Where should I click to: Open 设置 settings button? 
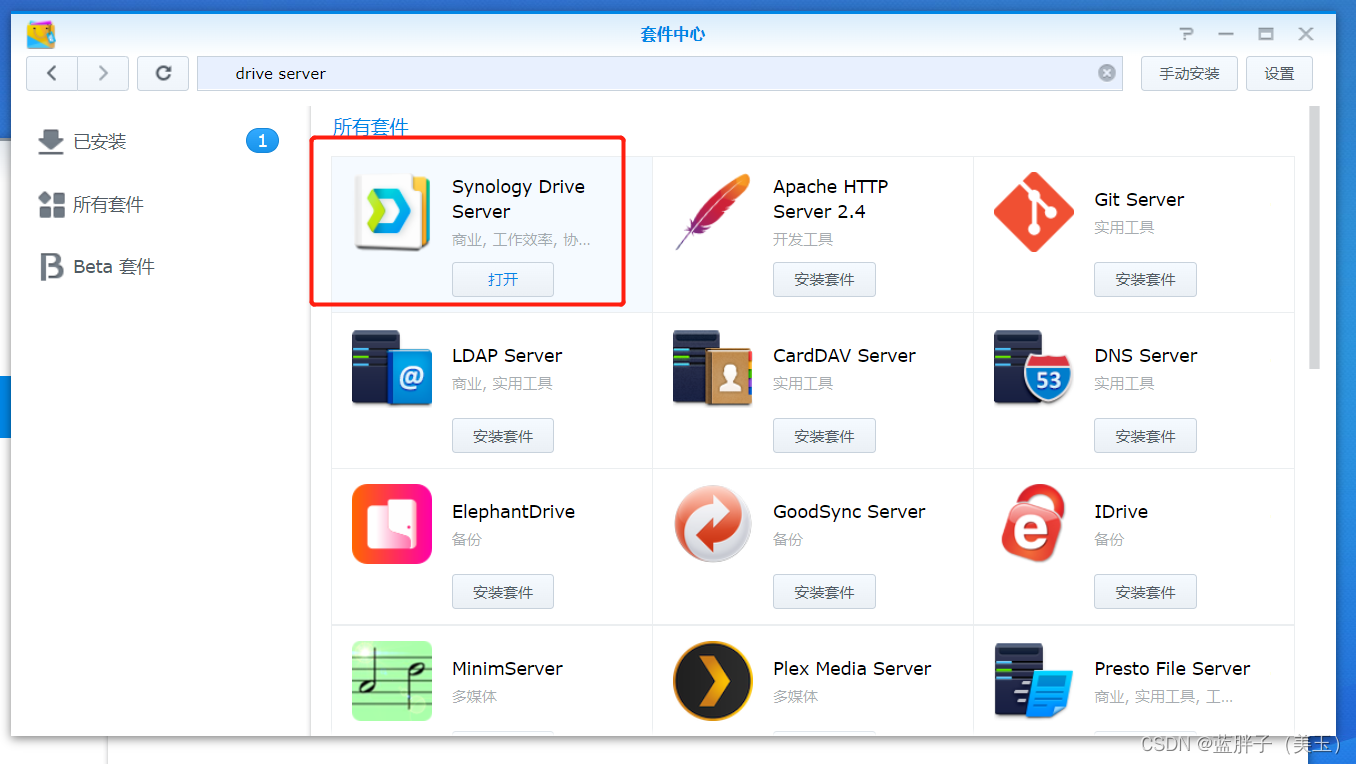[x=1279, y=73]
